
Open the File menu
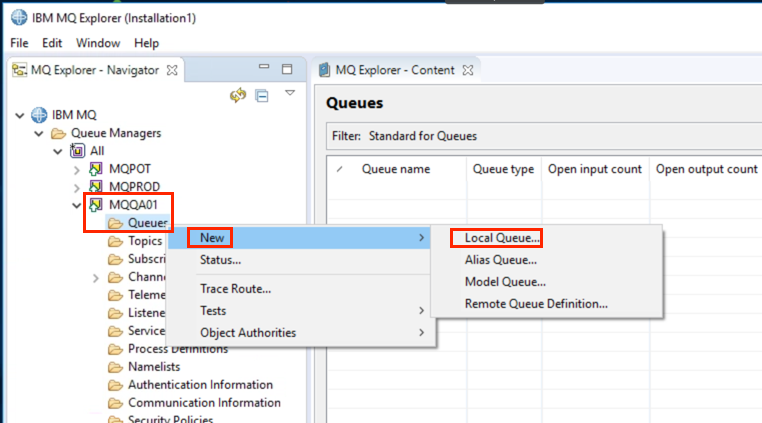pos(19,43)
